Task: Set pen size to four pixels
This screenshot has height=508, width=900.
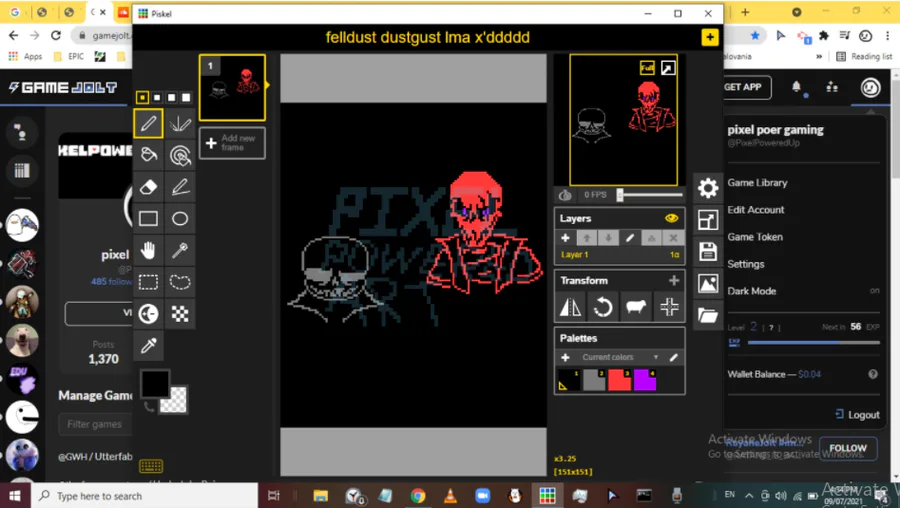Action: (x=185, y=98)
